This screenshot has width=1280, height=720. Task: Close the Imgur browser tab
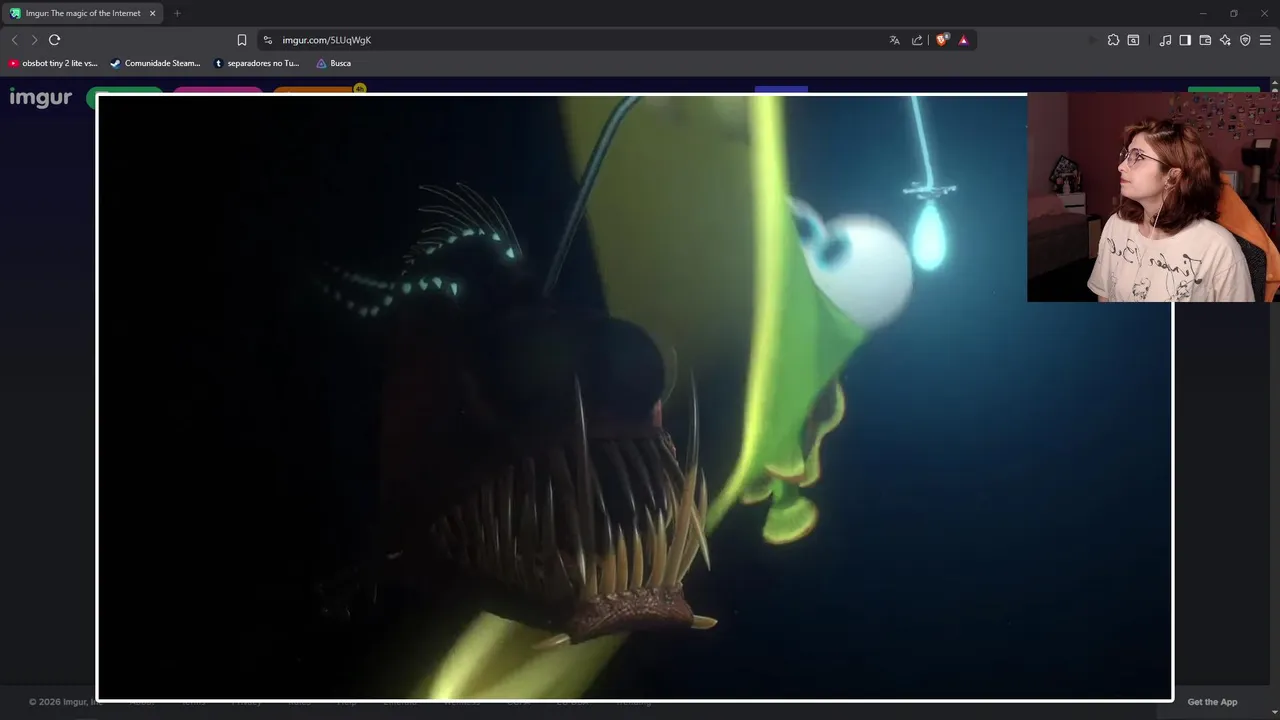(153, 13)
